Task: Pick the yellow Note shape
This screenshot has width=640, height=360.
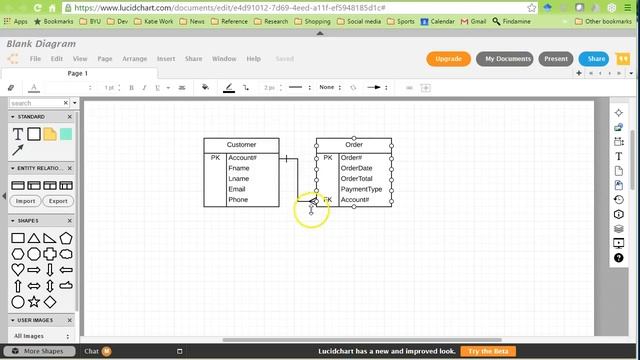Action: pyautogui.click(x=50, y=134)
